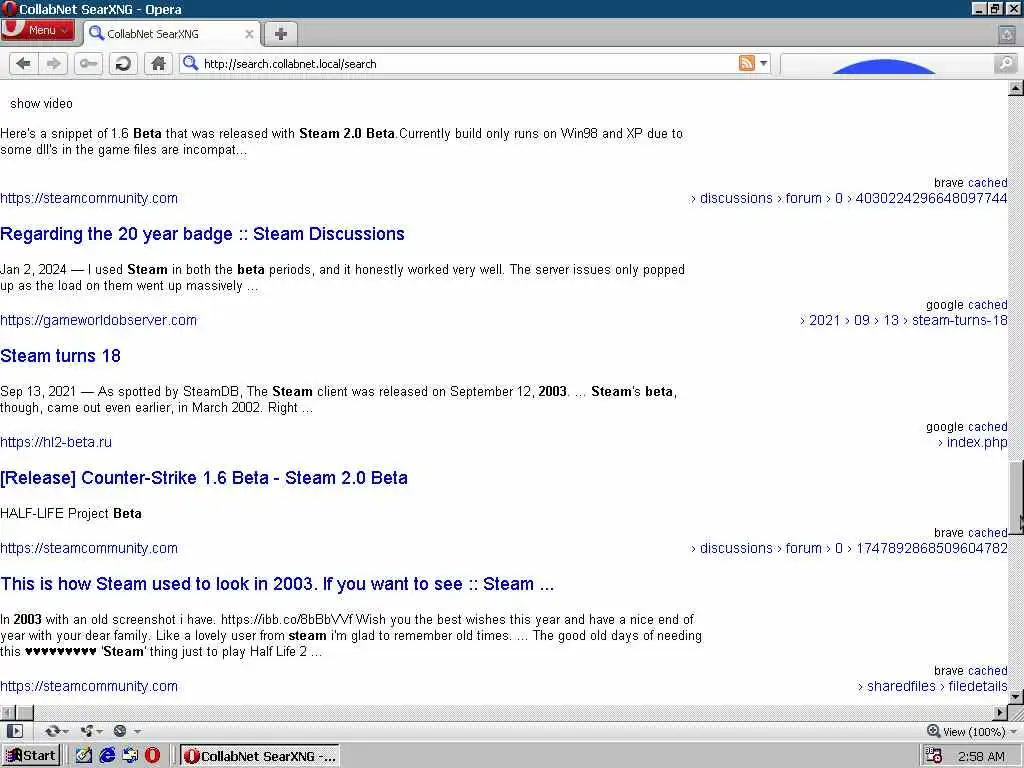
Task: Click the RSS feed icon in address bar
Action: tap(746, 63)
